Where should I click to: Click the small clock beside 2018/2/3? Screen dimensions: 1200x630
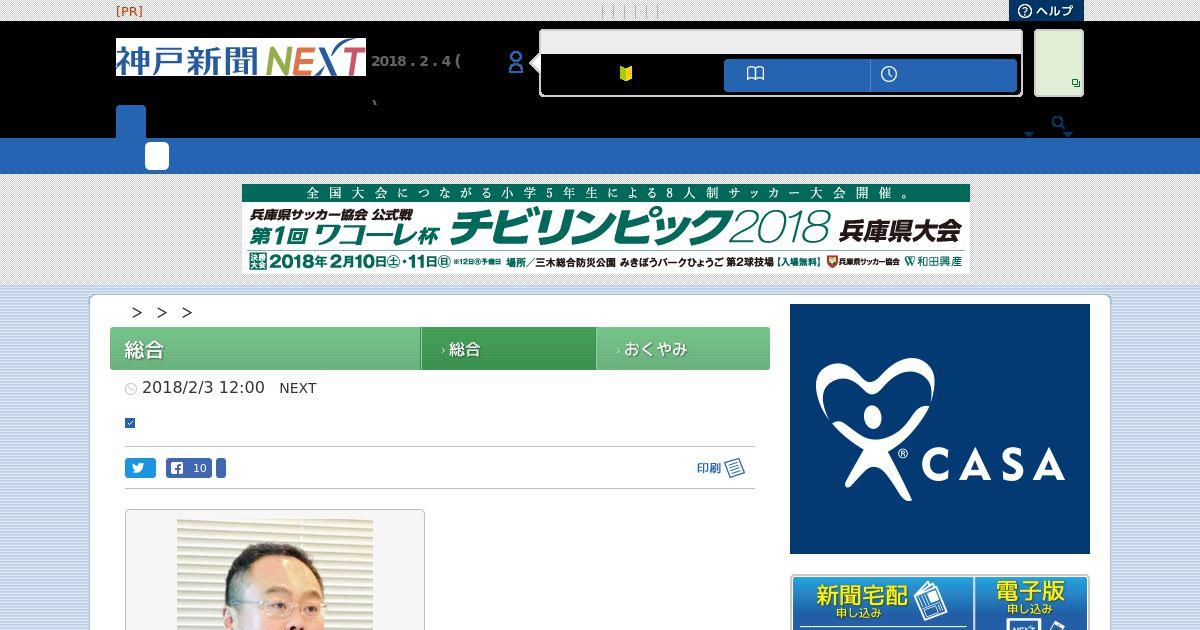131,389
